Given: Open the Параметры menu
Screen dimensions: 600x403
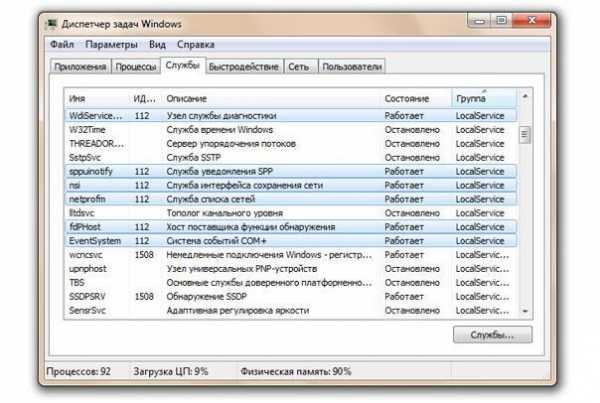Looking at the screenshot, I should [x=111, y=44].
